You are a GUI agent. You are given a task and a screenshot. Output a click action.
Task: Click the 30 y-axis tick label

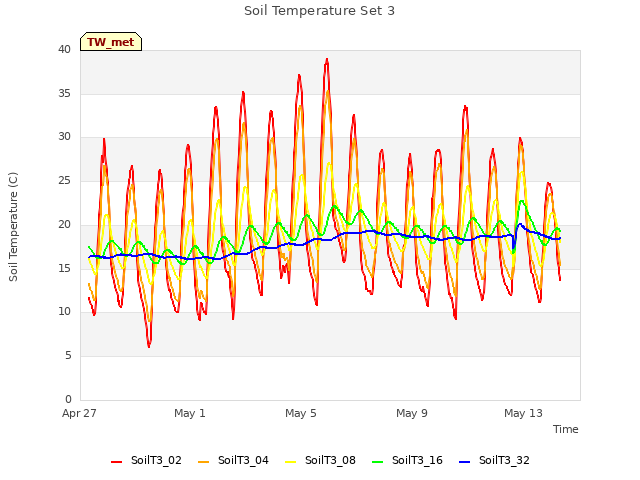[64, 137]
